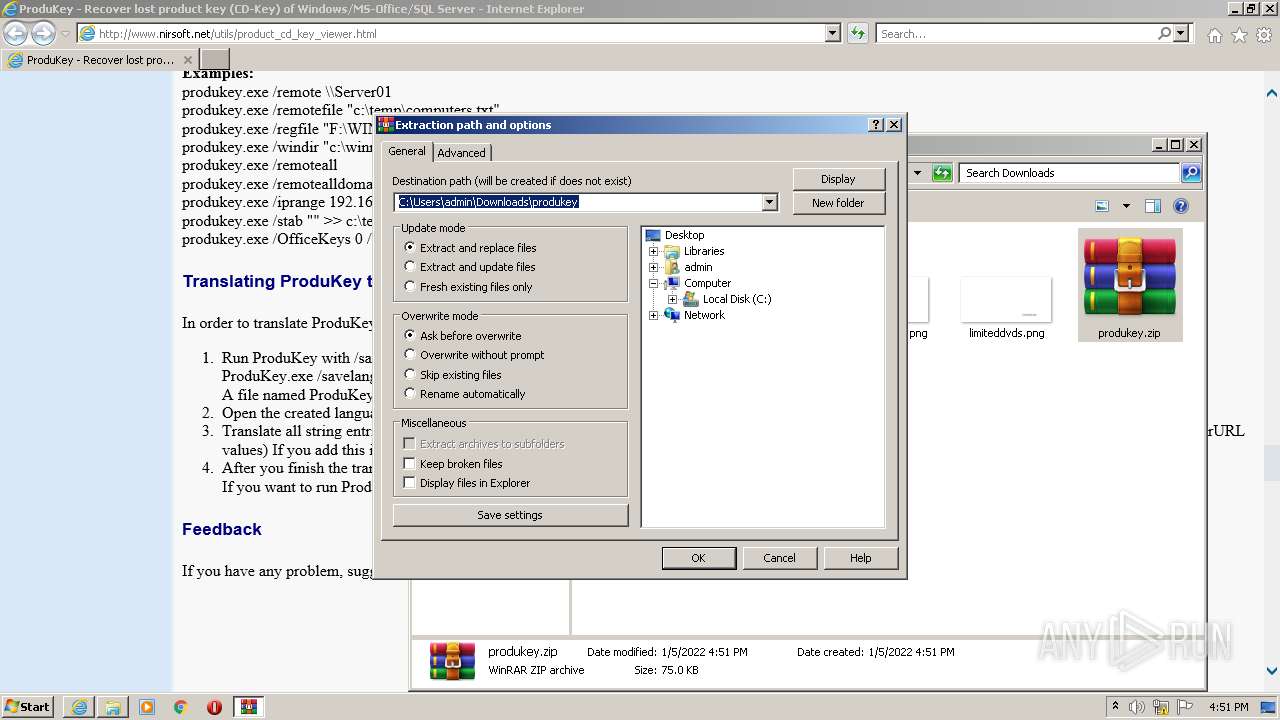
Task: Open Help for extraction options
Action: [x=860, y=558]
